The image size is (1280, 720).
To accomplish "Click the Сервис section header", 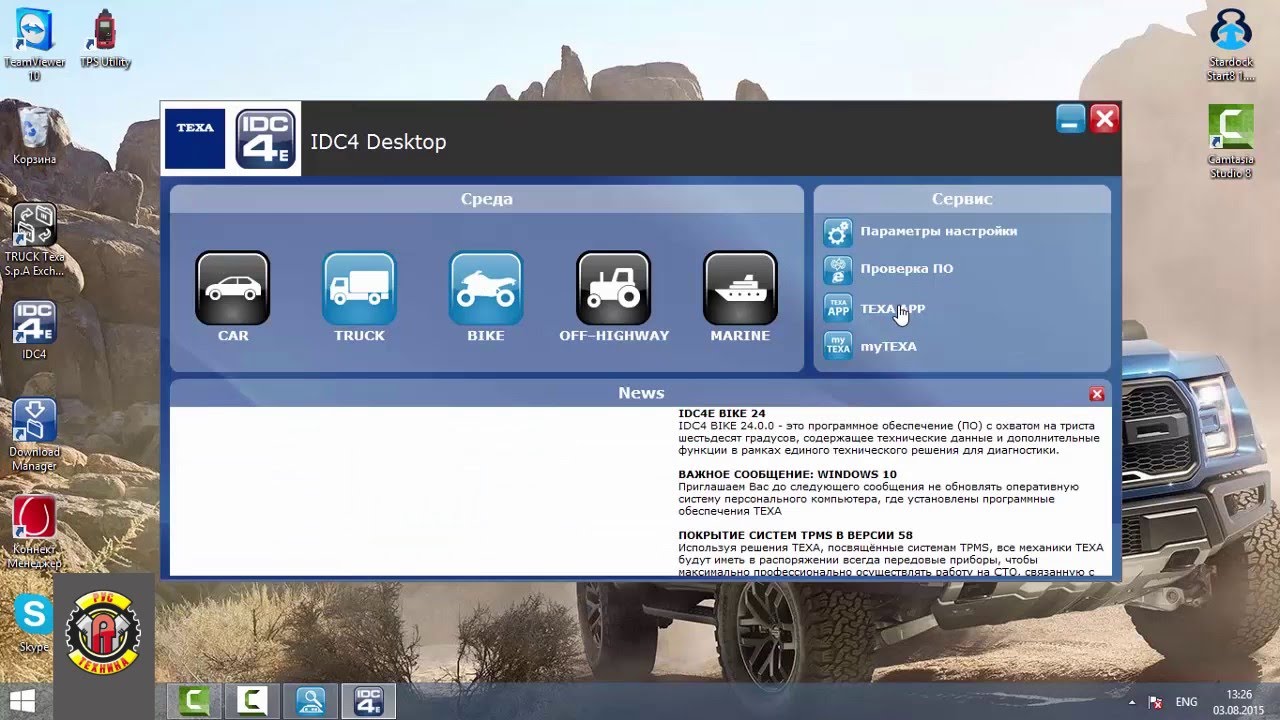I will point(962,199).
